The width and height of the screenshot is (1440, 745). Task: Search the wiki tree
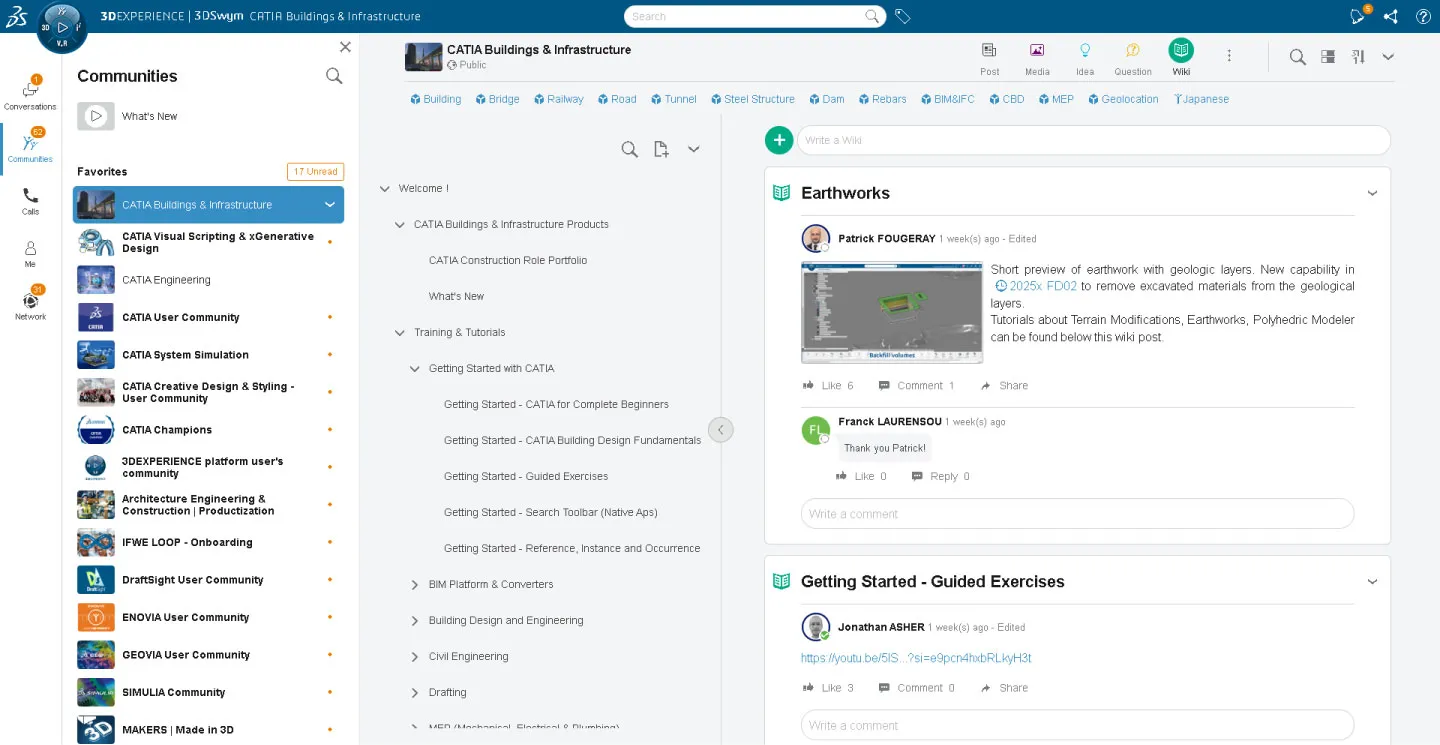[x=629, y=149]
